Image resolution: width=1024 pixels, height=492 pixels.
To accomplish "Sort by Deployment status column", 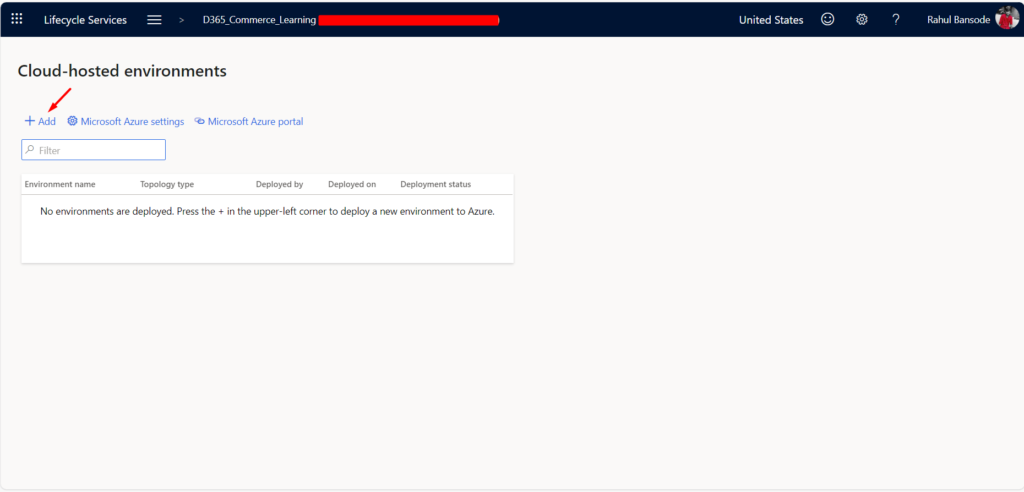I will tap(436, 184).
